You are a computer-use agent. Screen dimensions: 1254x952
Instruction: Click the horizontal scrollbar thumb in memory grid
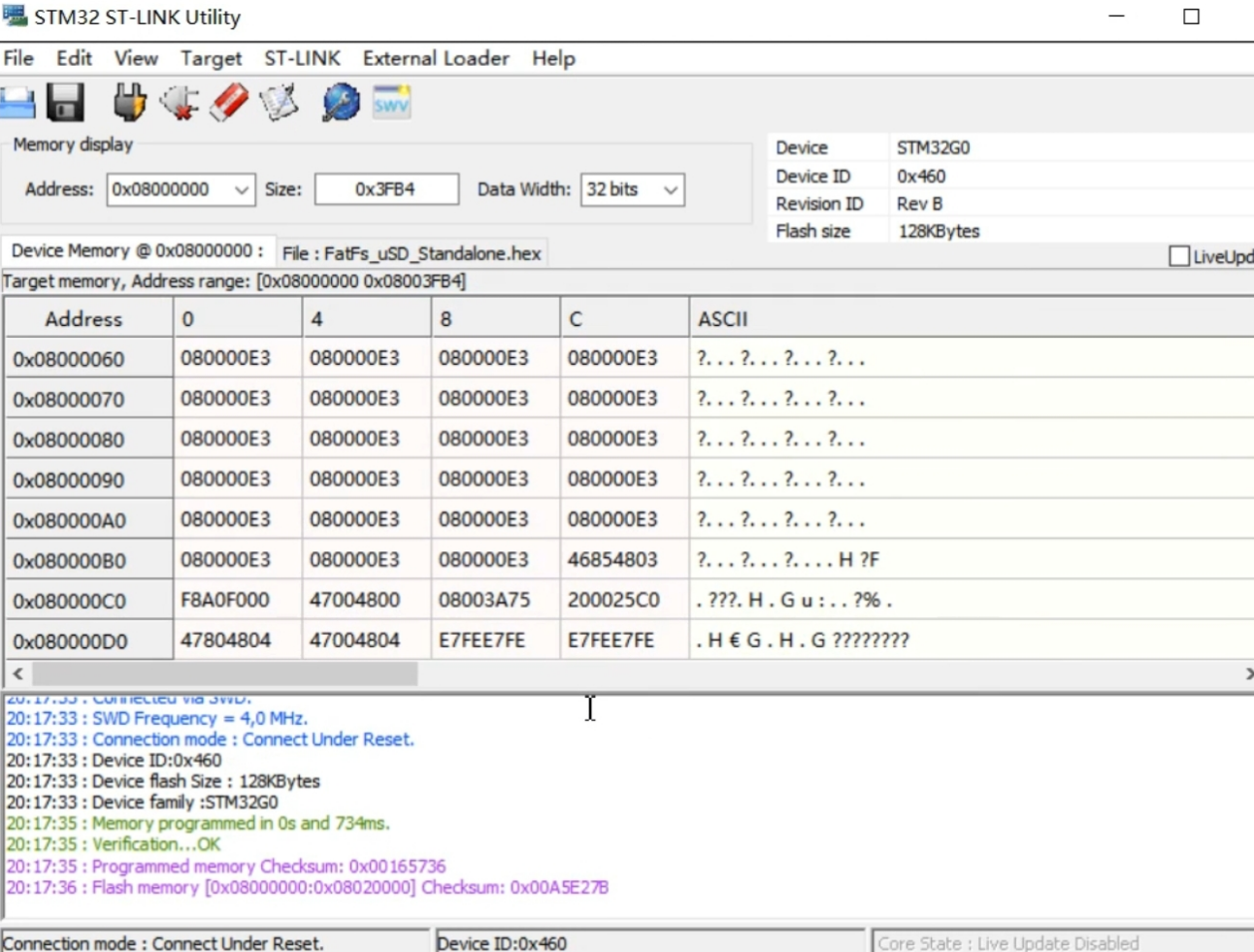[225, 673]
